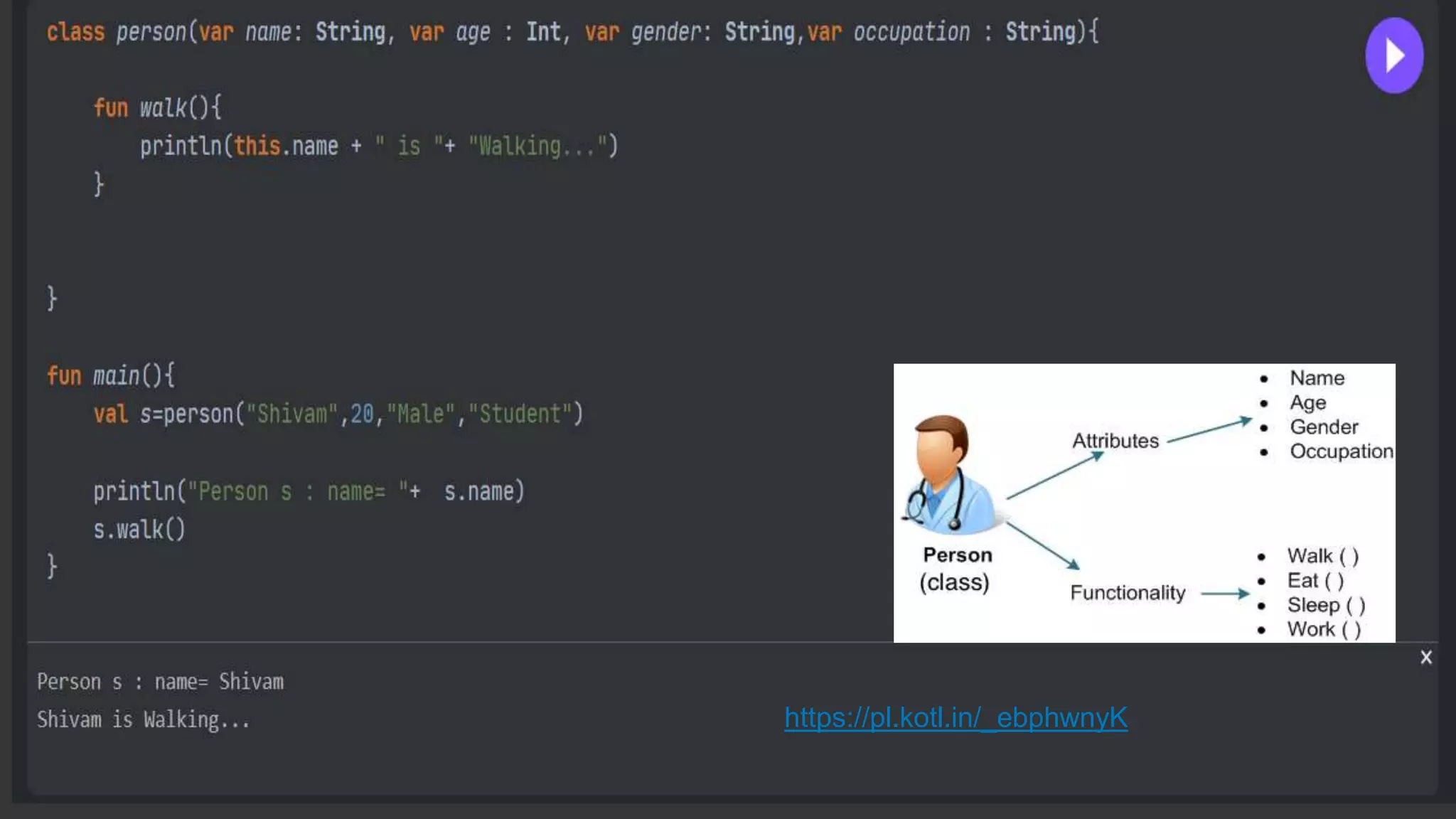The image size is (1456, 819).
Task: Click the arrow pointing from Functionality
Action: pyautogui.click(x=1225, y=593)
